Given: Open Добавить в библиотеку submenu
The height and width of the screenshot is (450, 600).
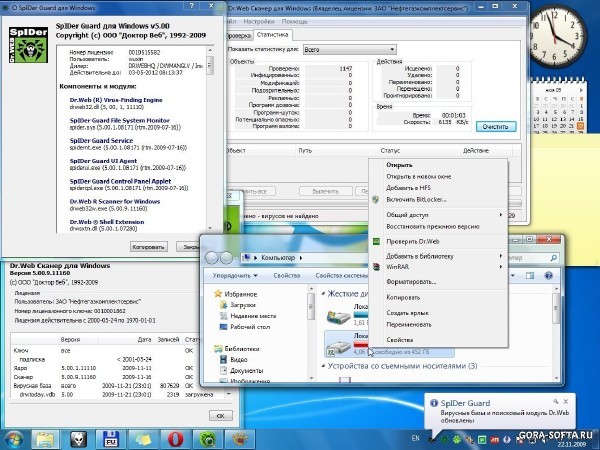Looking at the screenshot, I should [438, 256].
